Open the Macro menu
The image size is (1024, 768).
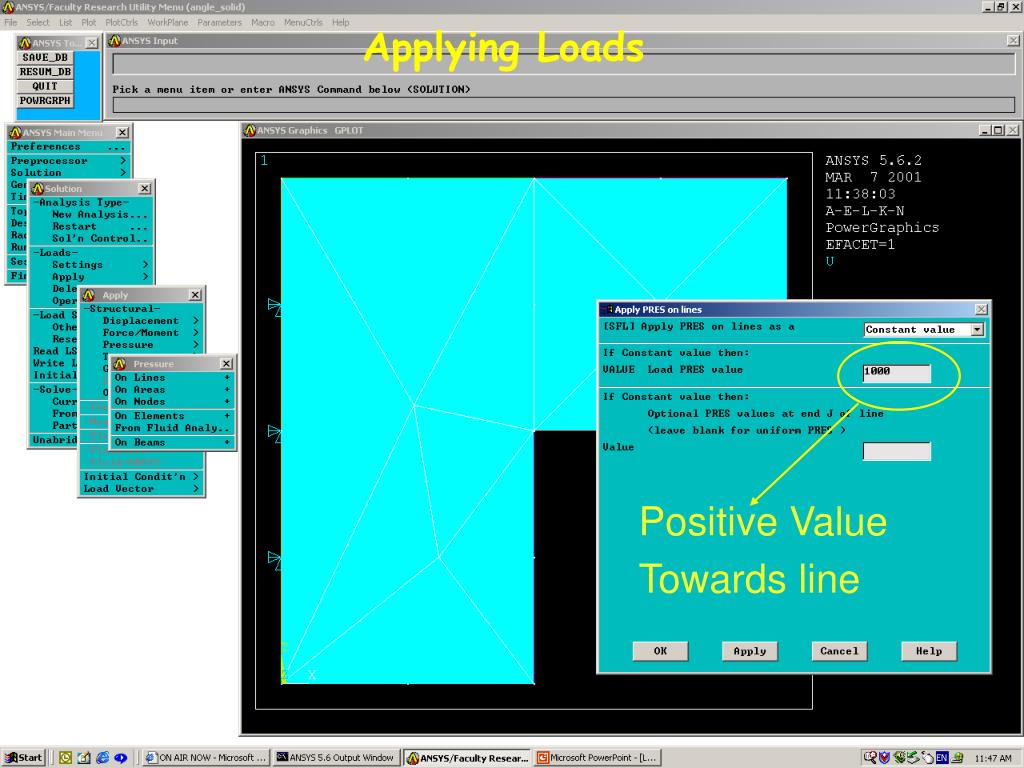pos(263,22)
